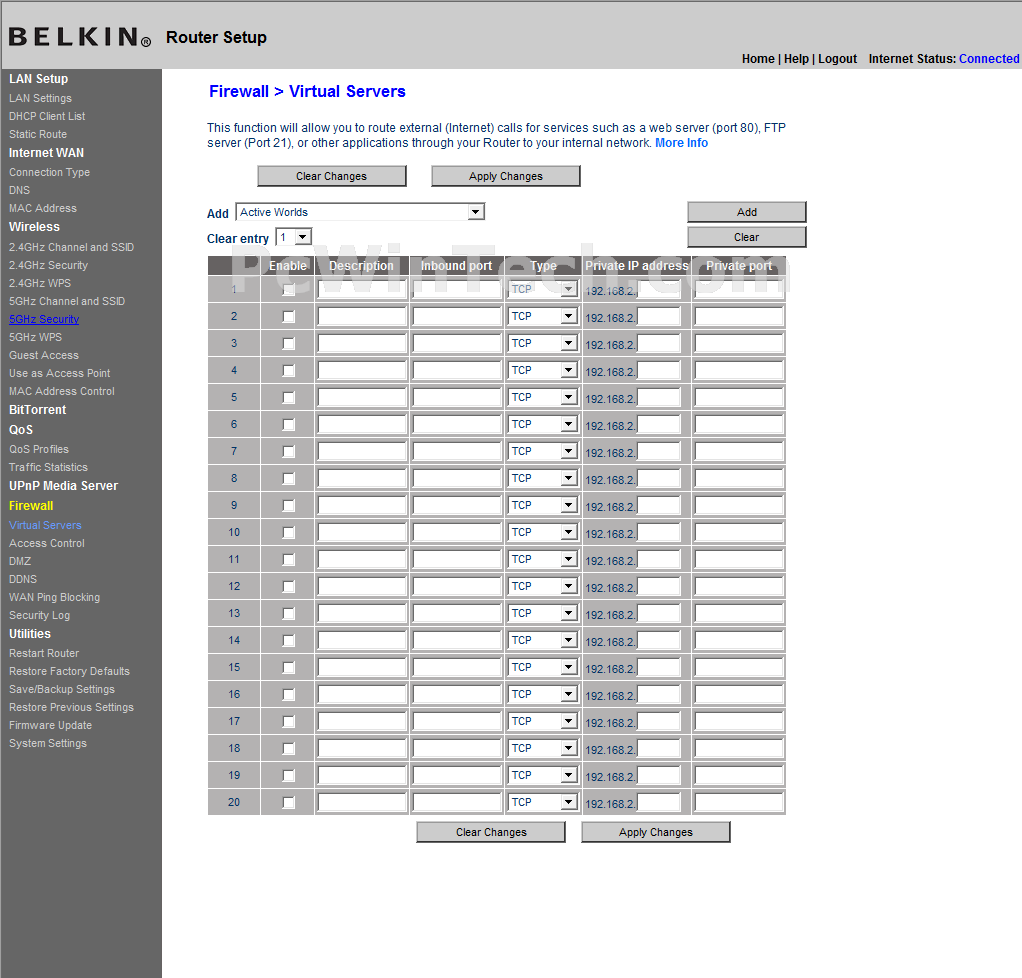Viewport: 1022px width, 978px height.
Task: Go to the Security Log page
Action: point(39,615)
